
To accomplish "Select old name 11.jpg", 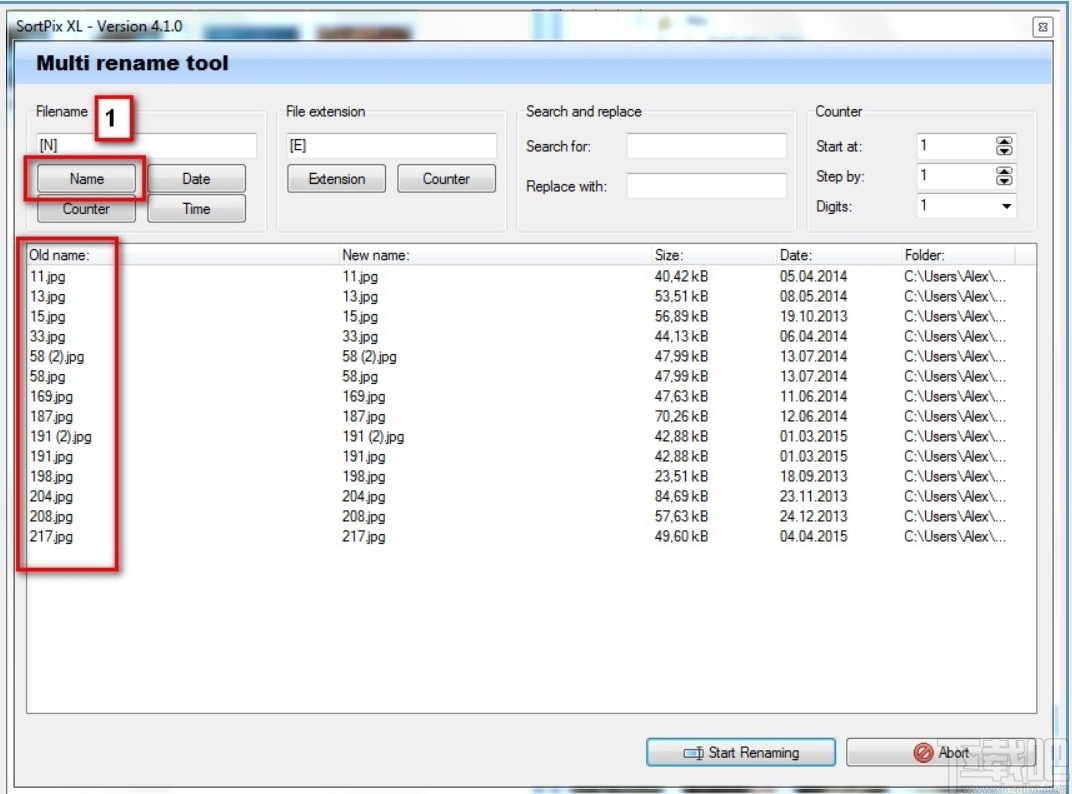I will pyautogui.click(x=47, y=276).
